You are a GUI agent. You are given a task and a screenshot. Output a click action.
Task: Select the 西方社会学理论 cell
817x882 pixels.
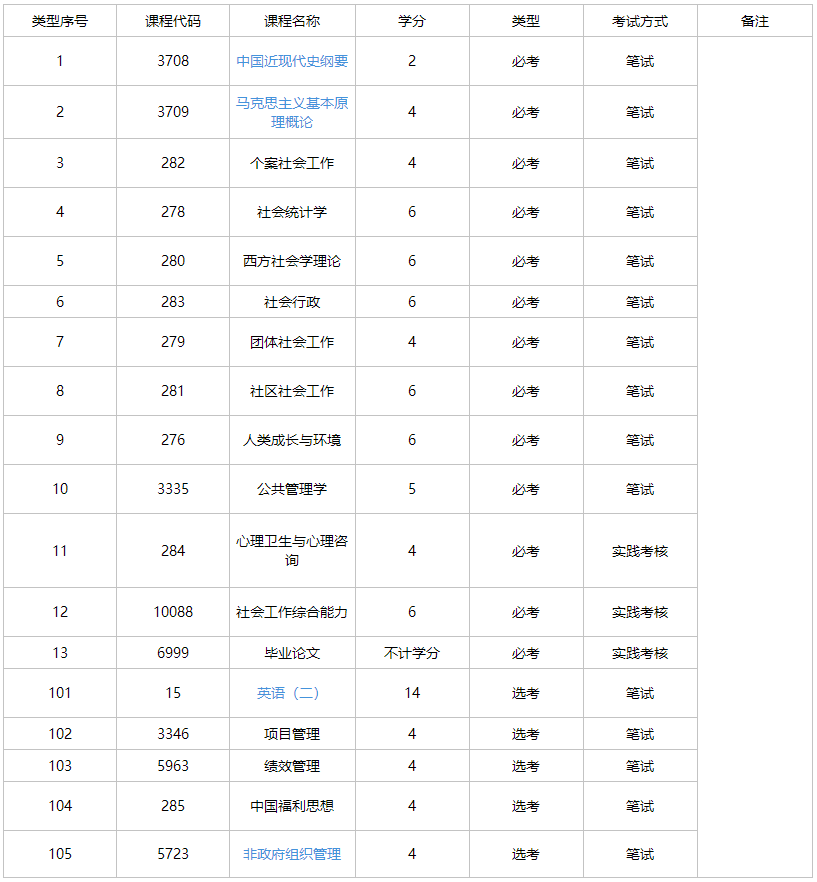tap(292, 261)
